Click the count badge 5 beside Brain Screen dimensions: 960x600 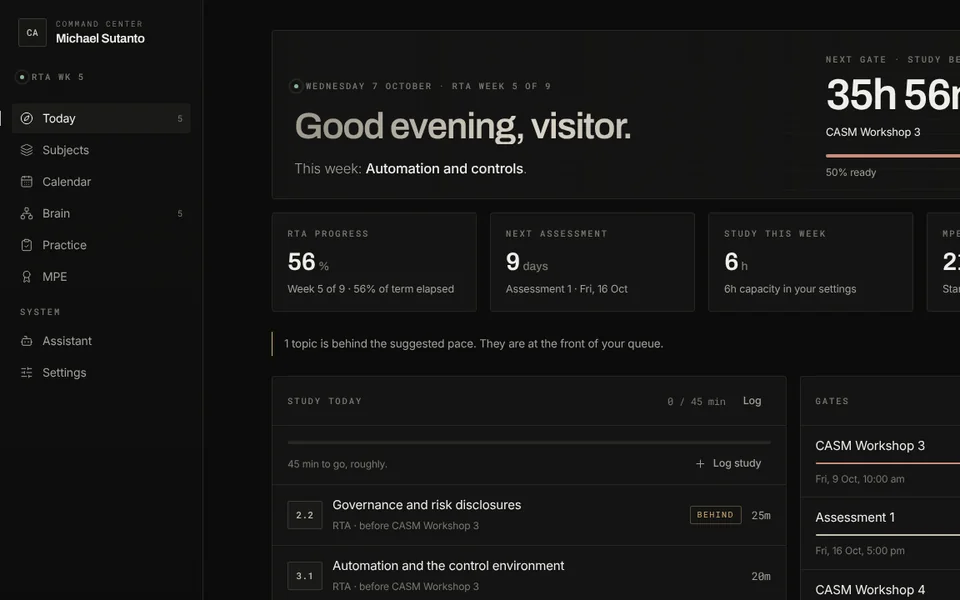pos(180,214)
